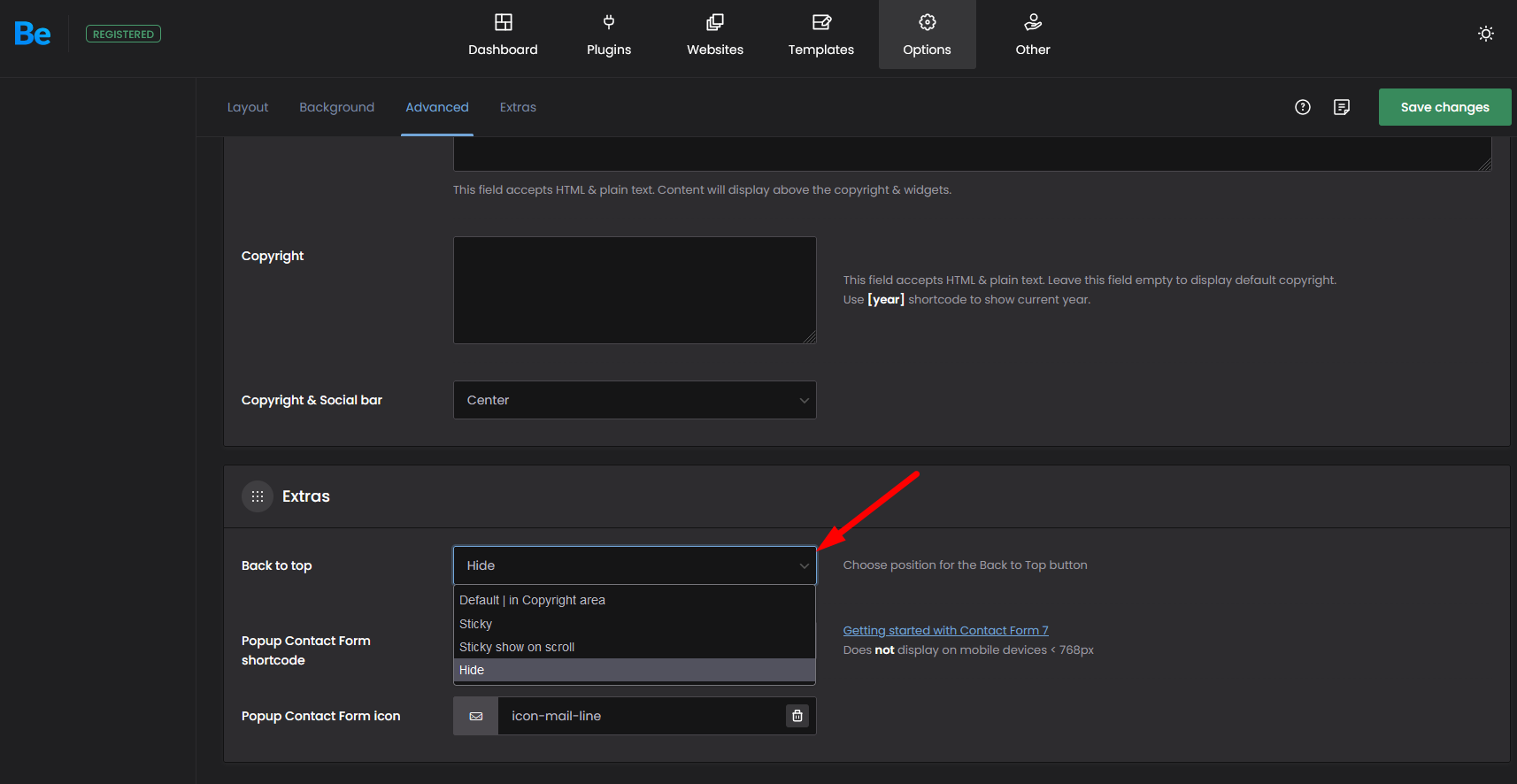Switch to the Layout tab
This screenshot has width=1517, height=784.
(x=248, y=107)
